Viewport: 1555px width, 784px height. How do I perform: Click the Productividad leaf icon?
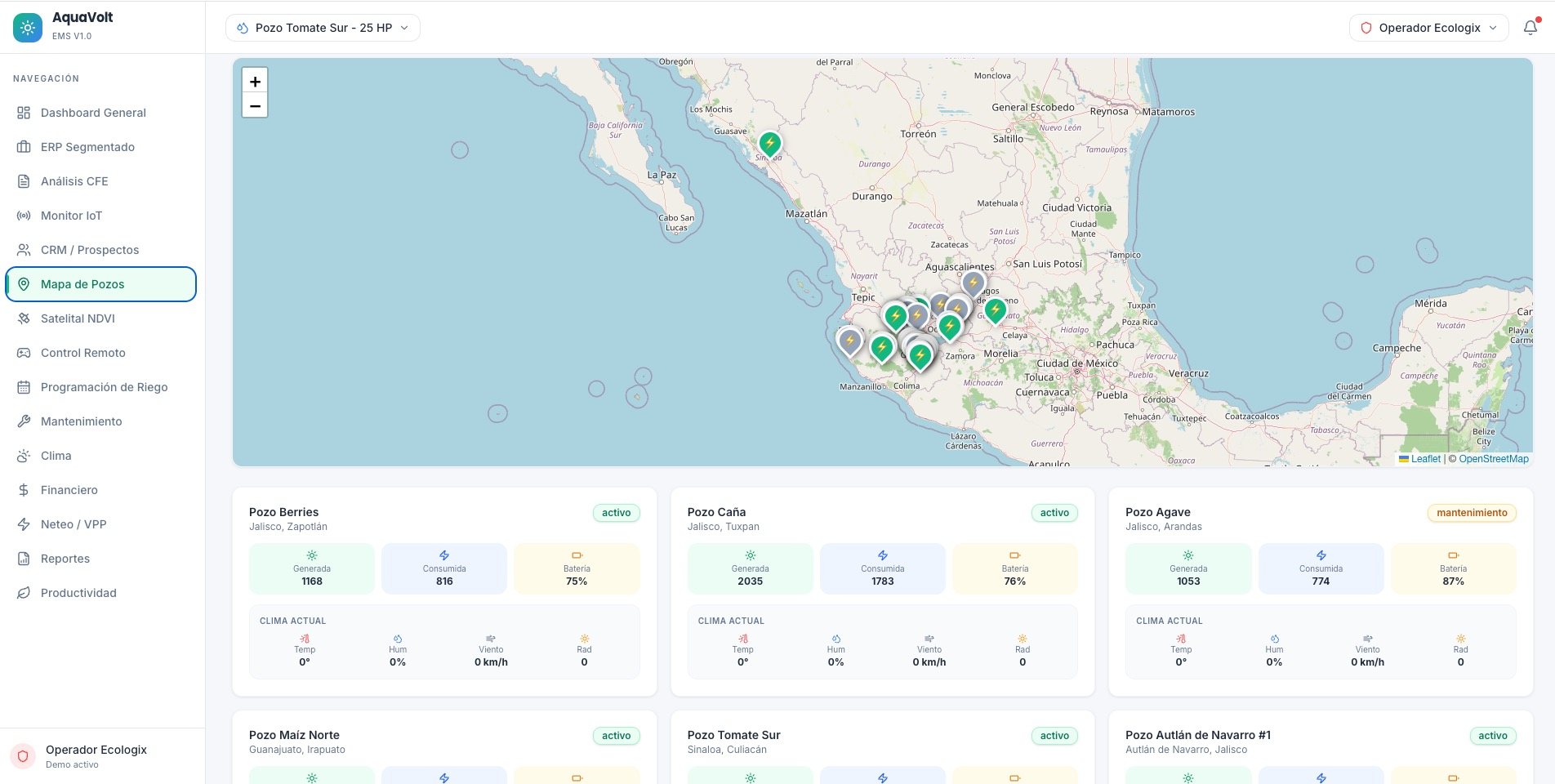point(24,593)
